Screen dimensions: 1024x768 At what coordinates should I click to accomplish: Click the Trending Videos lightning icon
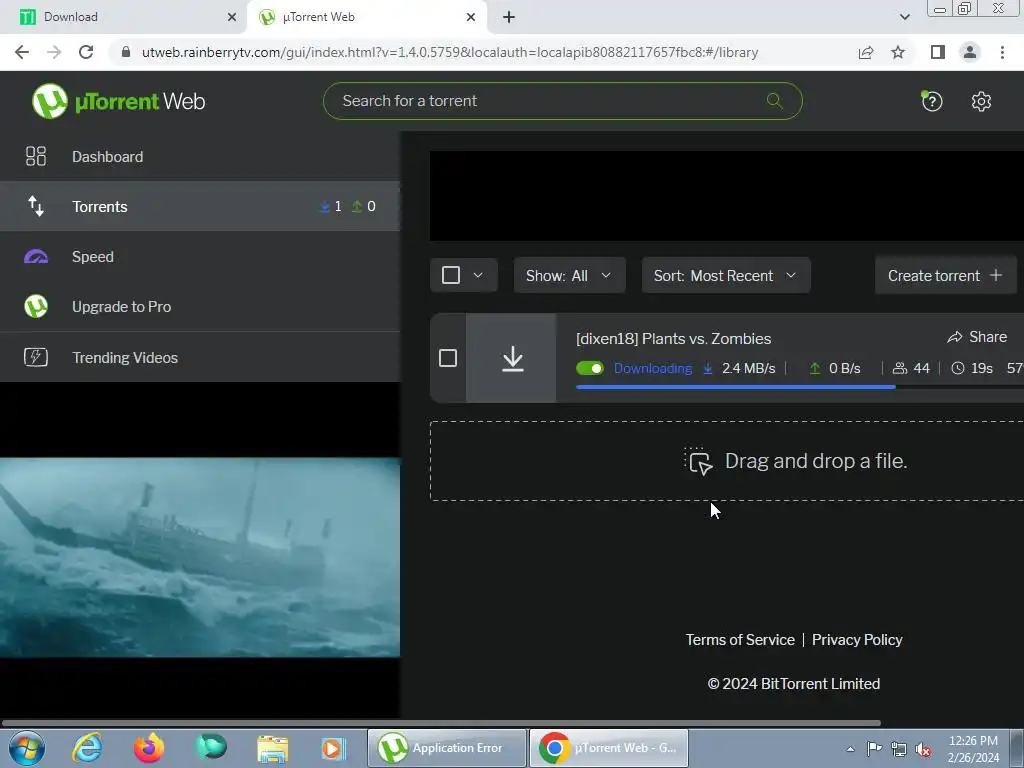point(36,357)
